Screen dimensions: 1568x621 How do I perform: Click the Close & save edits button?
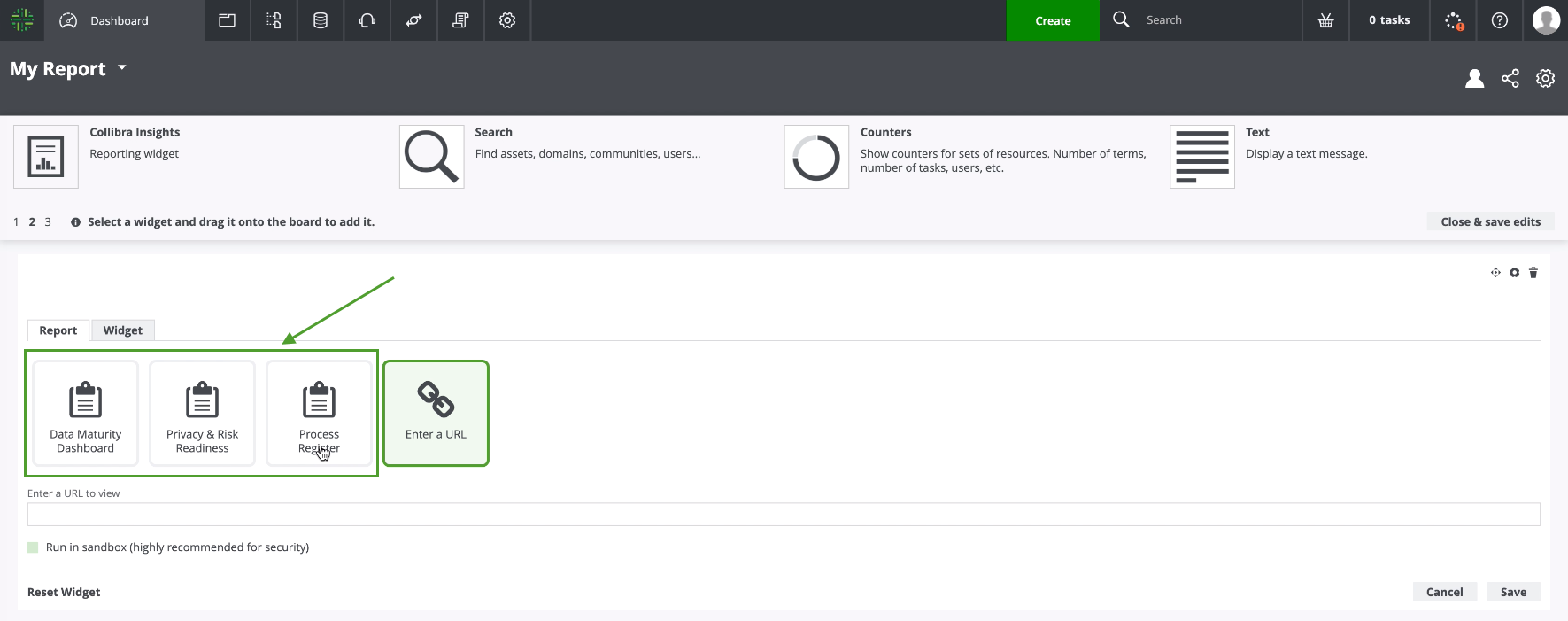[x=1490, y=221]
